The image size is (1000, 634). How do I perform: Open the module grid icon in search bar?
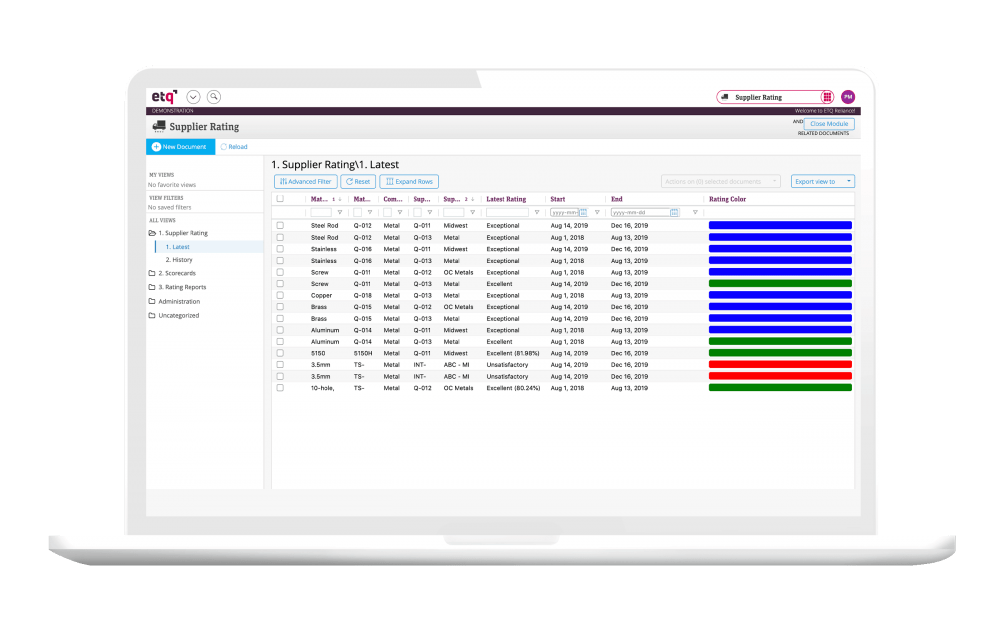(826, 97)
